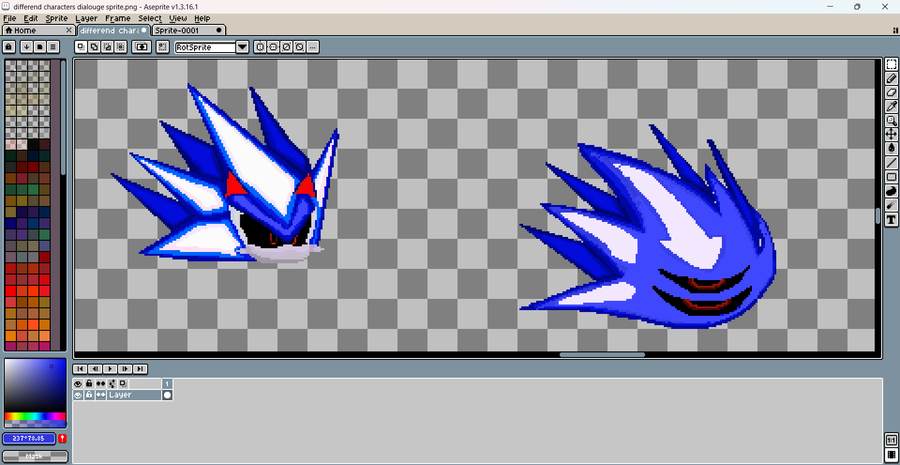900x465 pixels.
Task: Select the cel of Layer at frame 1
Action: pos(168,395)
